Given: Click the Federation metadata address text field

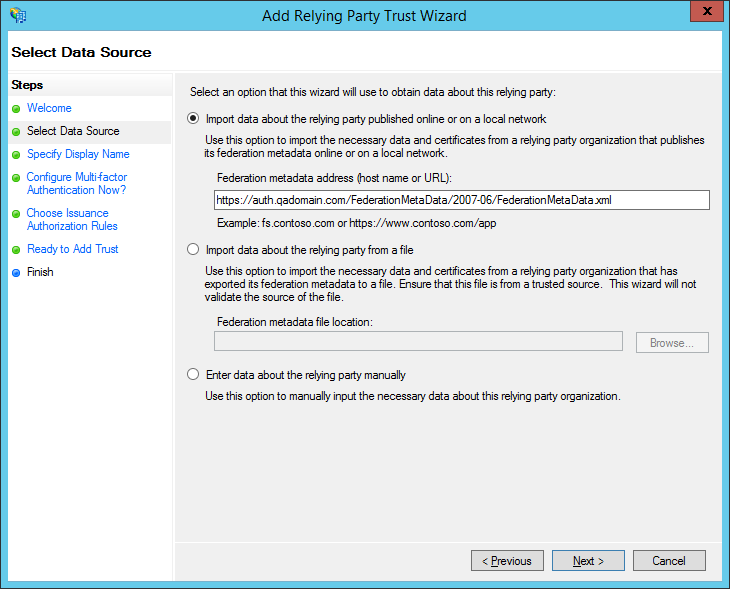Looking at the screenshot, I should (x=462, y=200).
